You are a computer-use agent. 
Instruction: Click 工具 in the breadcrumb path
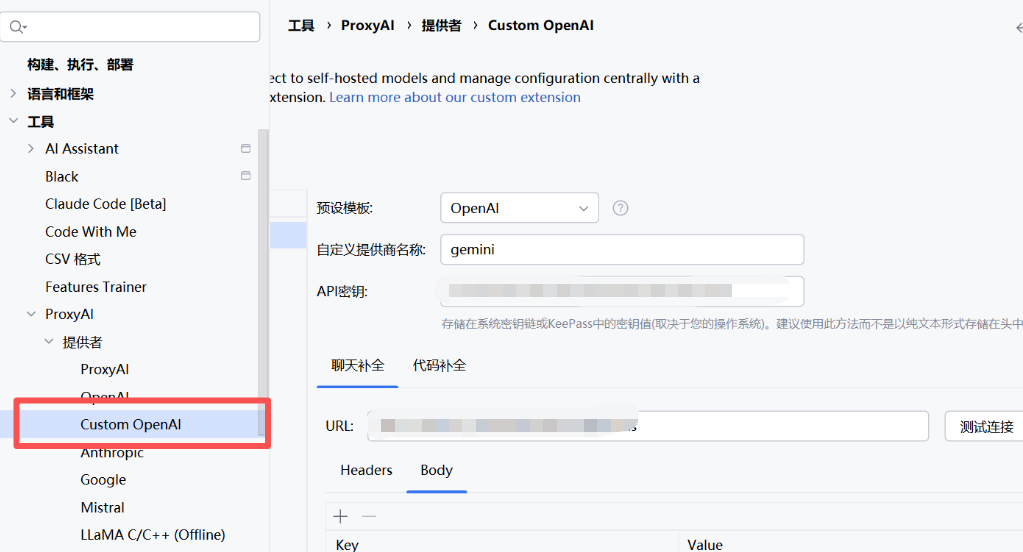click(301, 25)
